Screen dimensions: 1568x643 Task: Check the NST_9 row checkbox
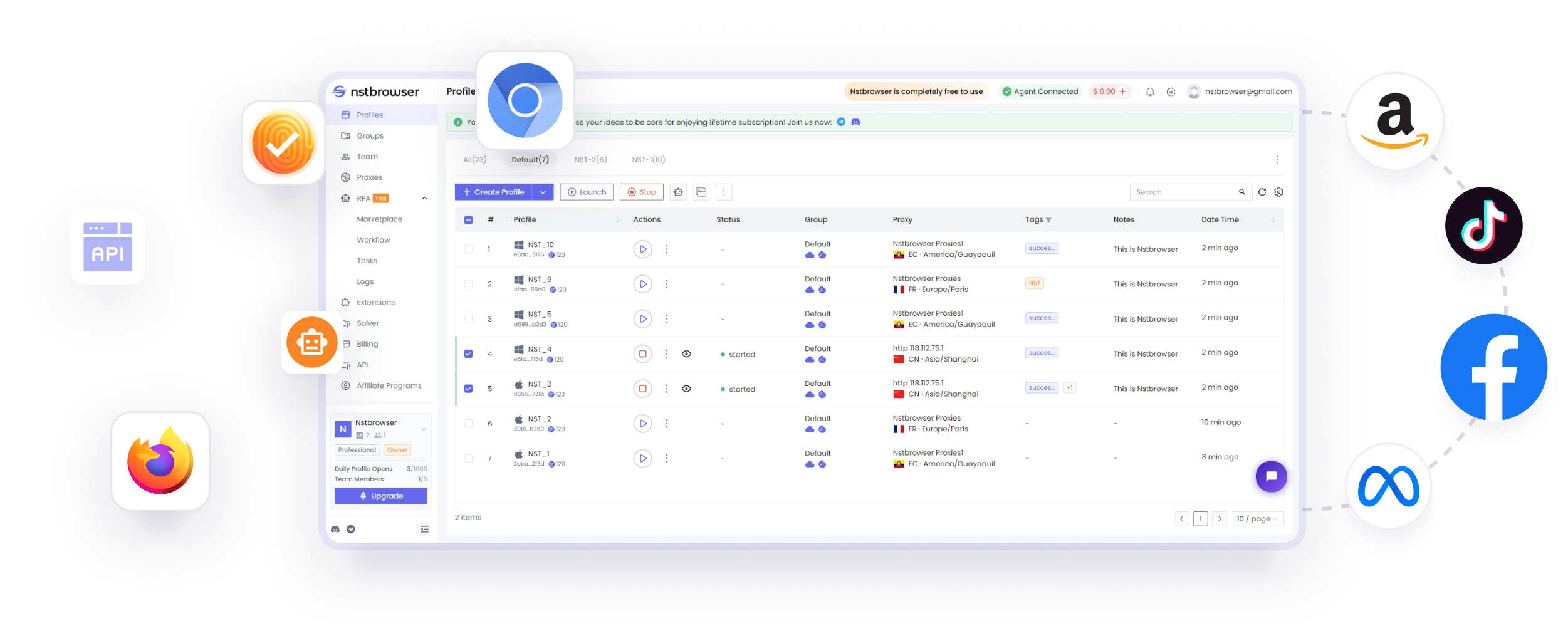tap(468, 284)
